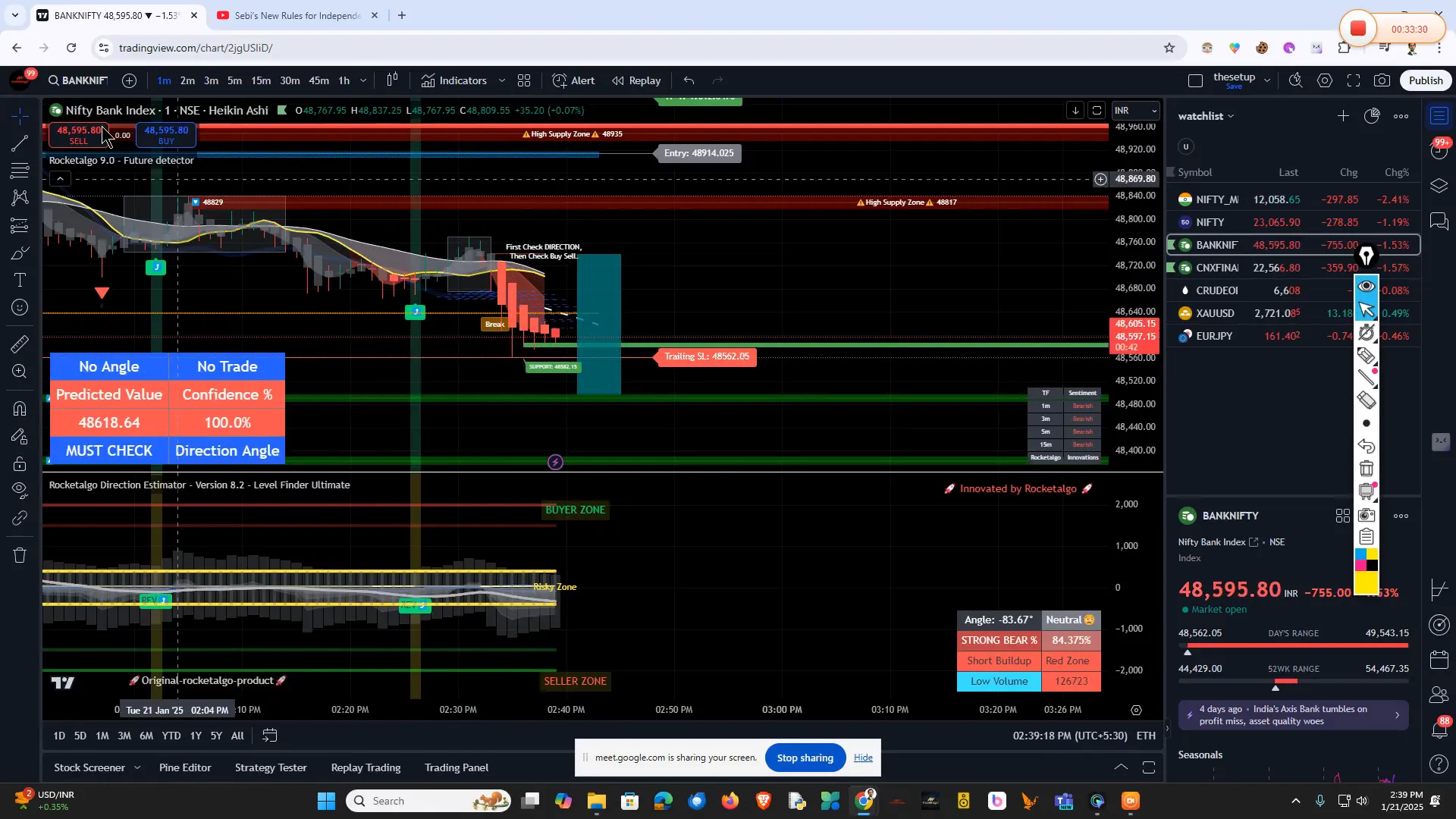1456x819 pixels.
Task: Expand the Stock Screener dropdown arrow
Action: tap(137, 767)
